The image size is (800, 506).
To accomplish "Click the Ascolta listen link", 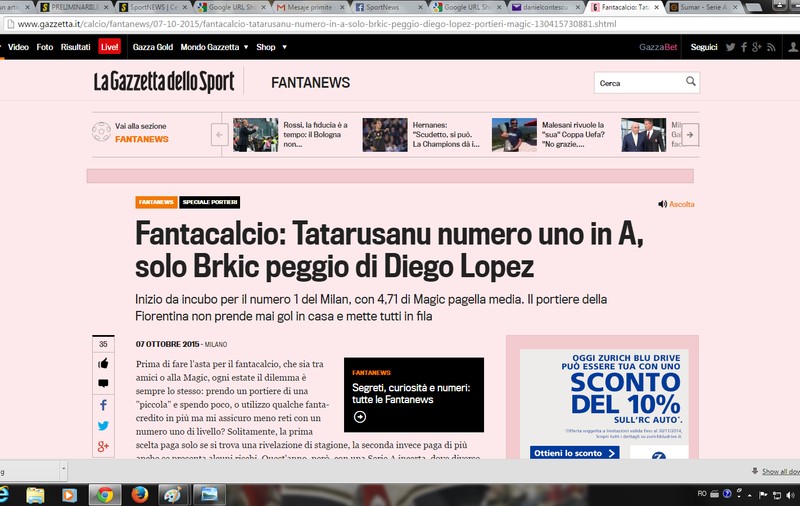I will [x=682, y=204].
